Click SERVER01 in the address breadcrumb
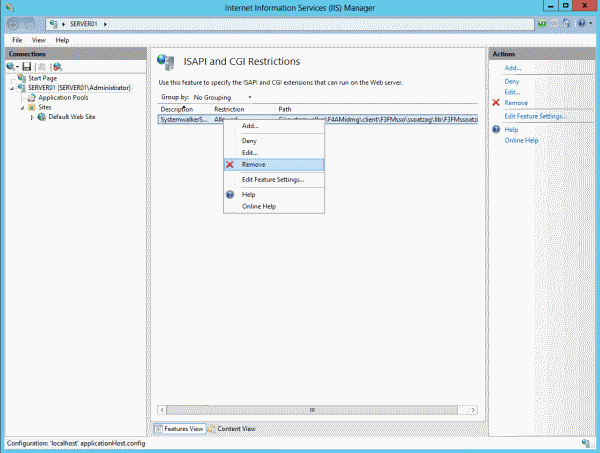Image resolution: width=600 pixels, height=453 pixels. pos(83,24)
